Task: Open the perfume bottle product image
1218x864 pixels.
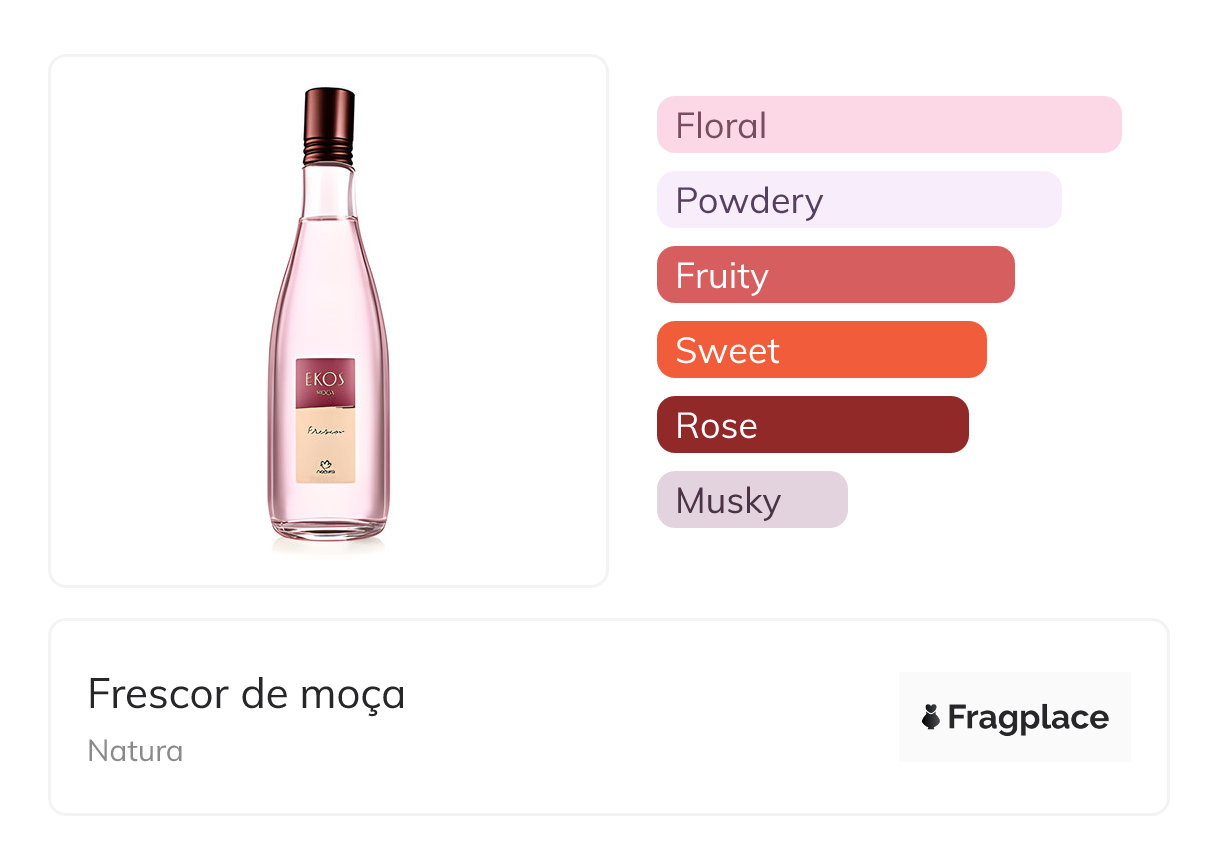Action: click(x=329, y=320)
